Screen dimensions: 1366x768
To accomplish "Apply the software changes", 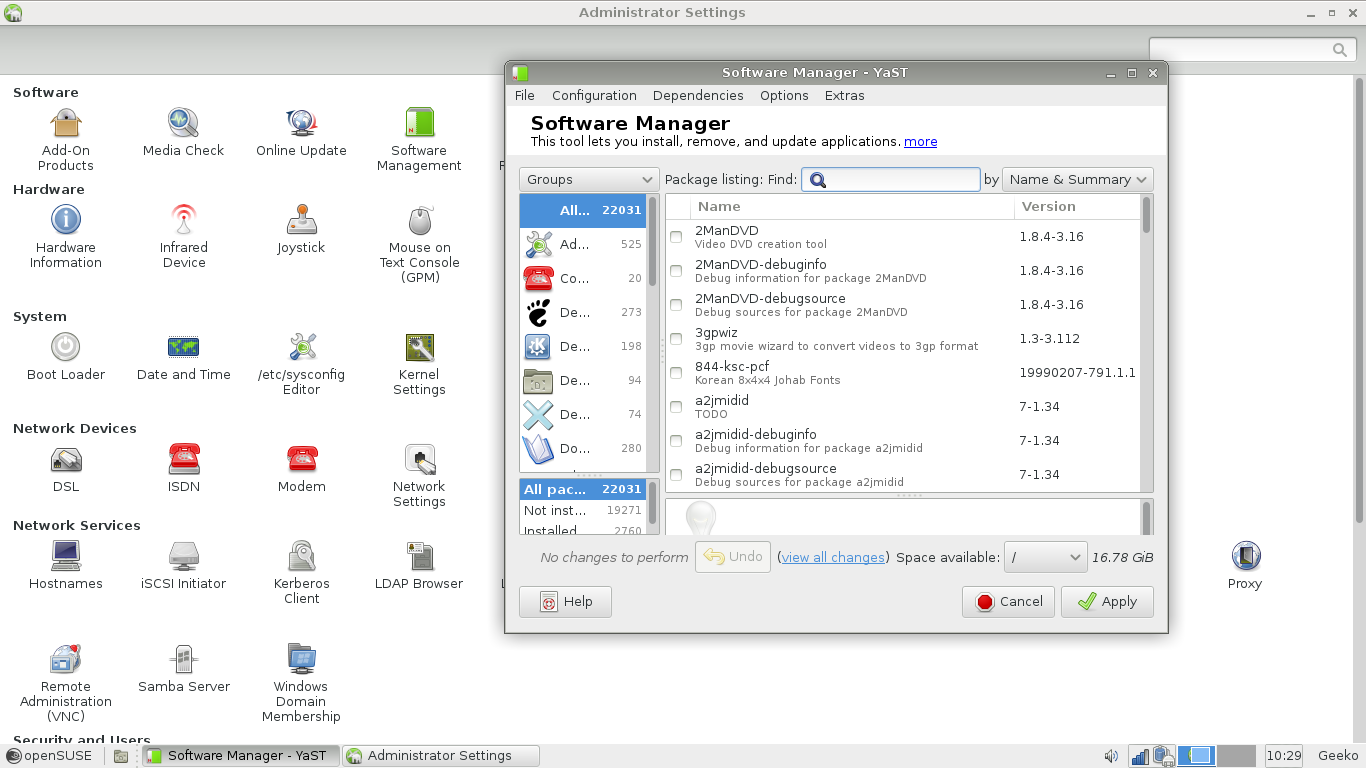I will click(x=1107, y=601).
